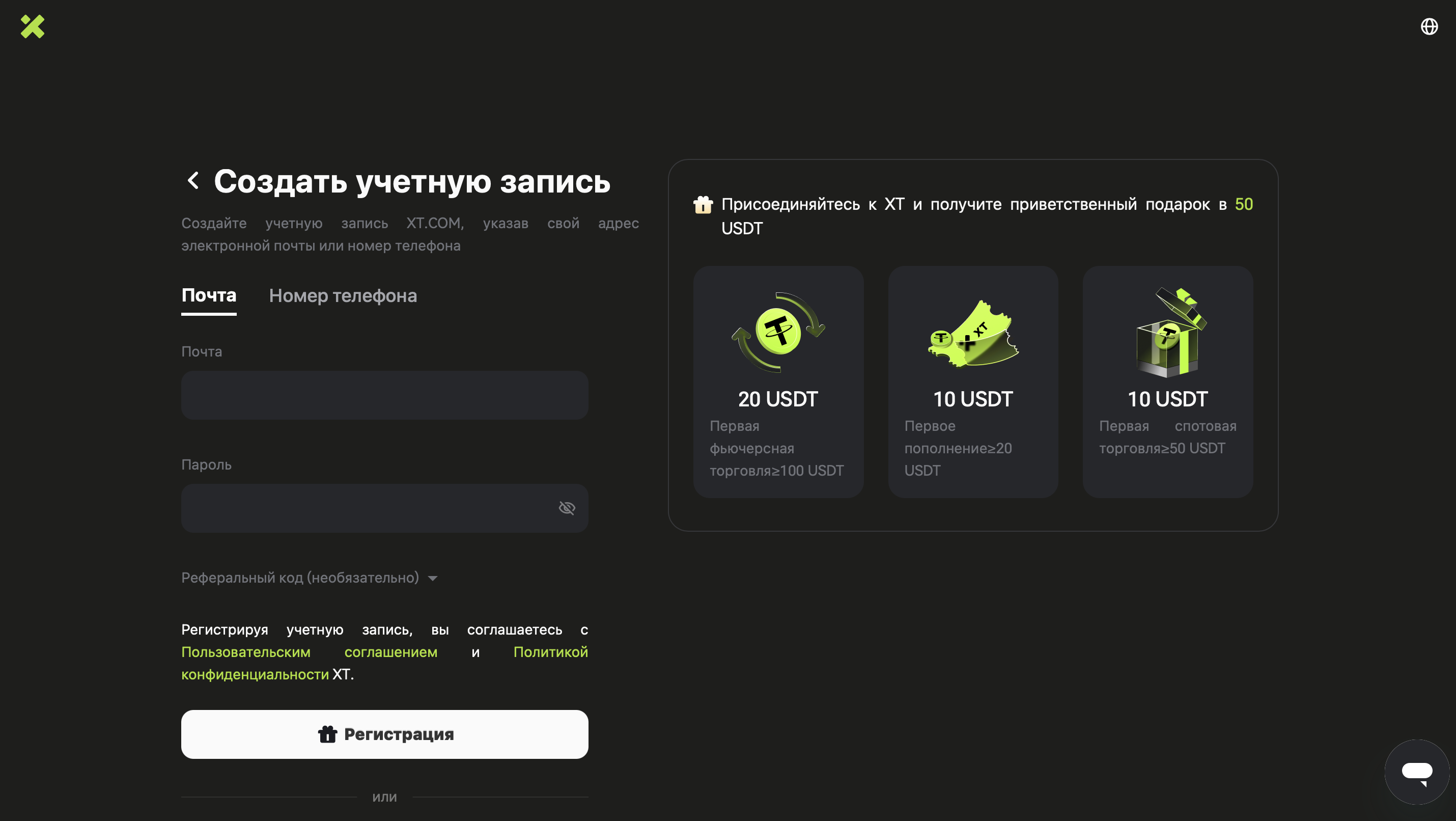This screenshot has height=821, width=1456.
Task: Click into the Почта email input field
Action: 384,395
